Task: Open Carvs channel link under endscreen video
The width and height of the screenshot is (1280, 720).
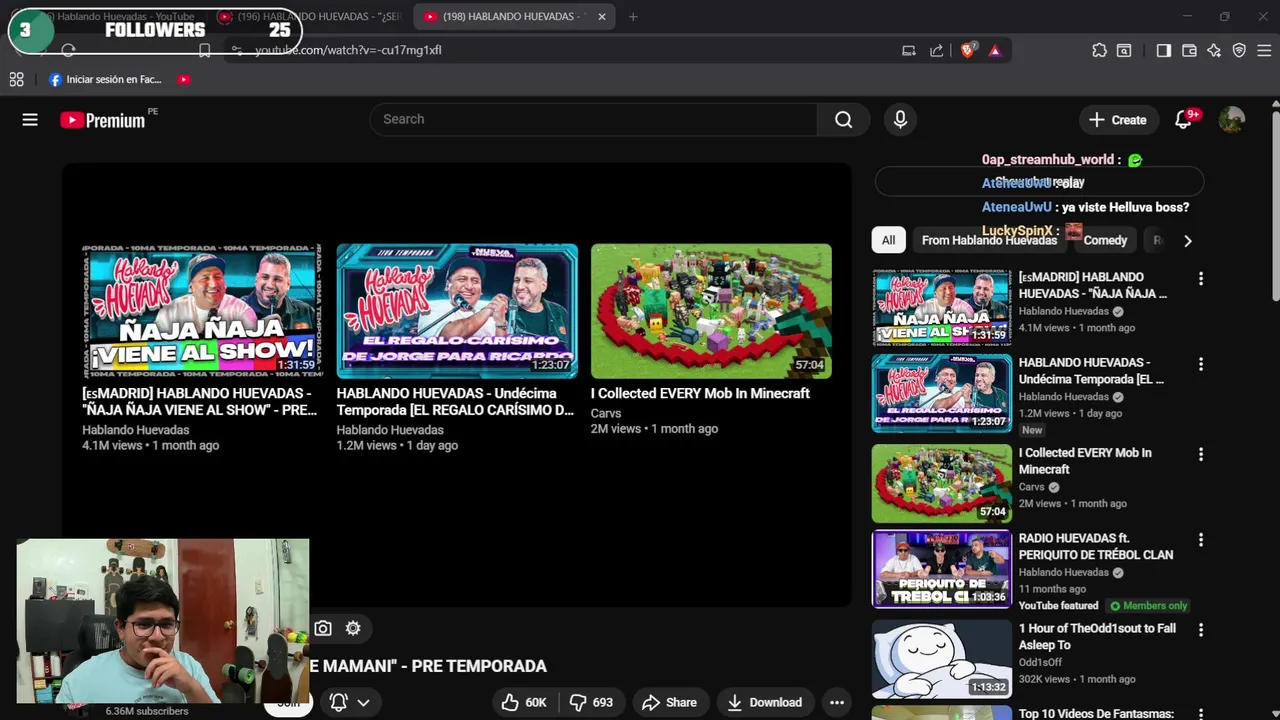Action: point(606,413)
